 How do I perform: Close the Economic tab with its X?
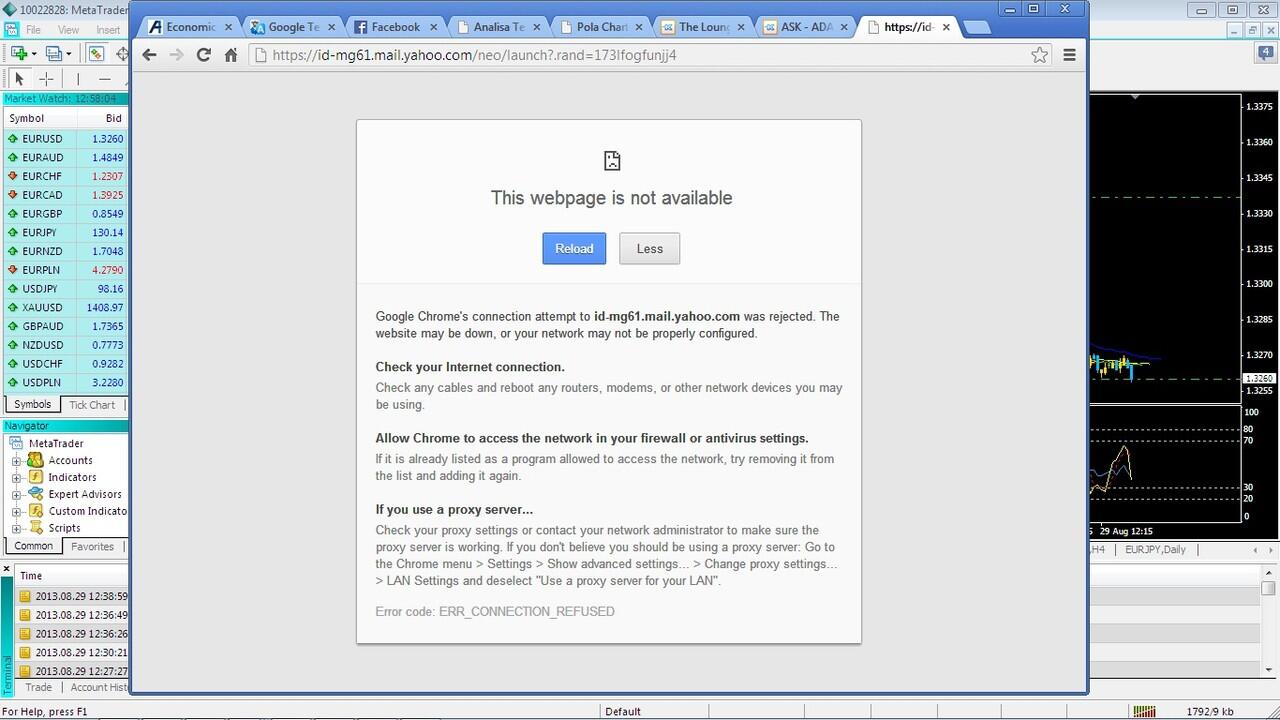click(x=229, y=27)
